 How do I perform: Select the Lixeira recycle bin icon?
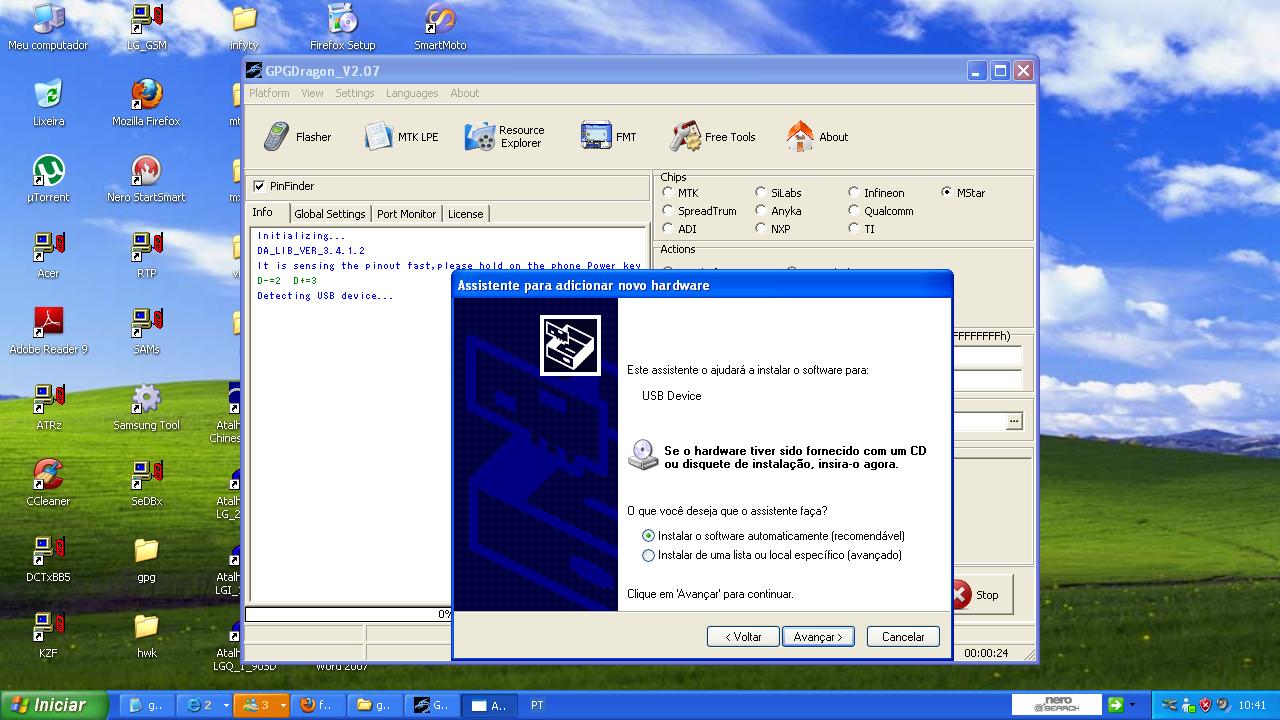click(x=48, y=103)
